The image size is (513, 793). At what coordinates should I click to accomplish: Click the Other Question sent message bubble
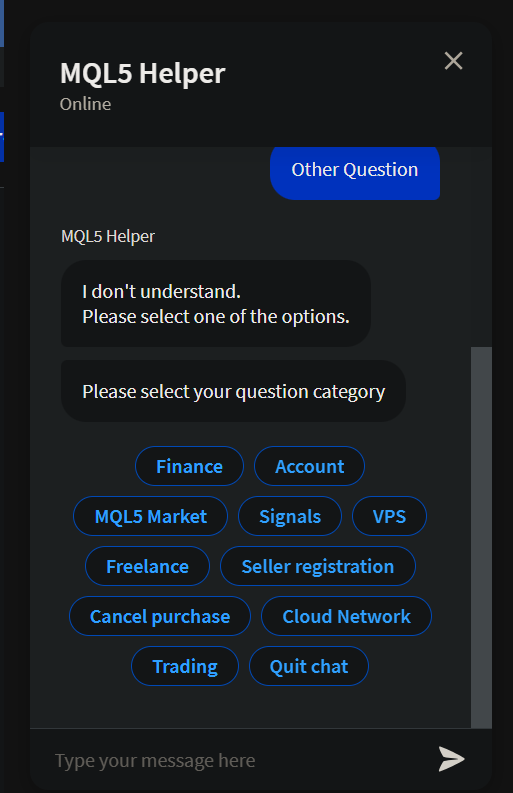click(x=355, y=172)
